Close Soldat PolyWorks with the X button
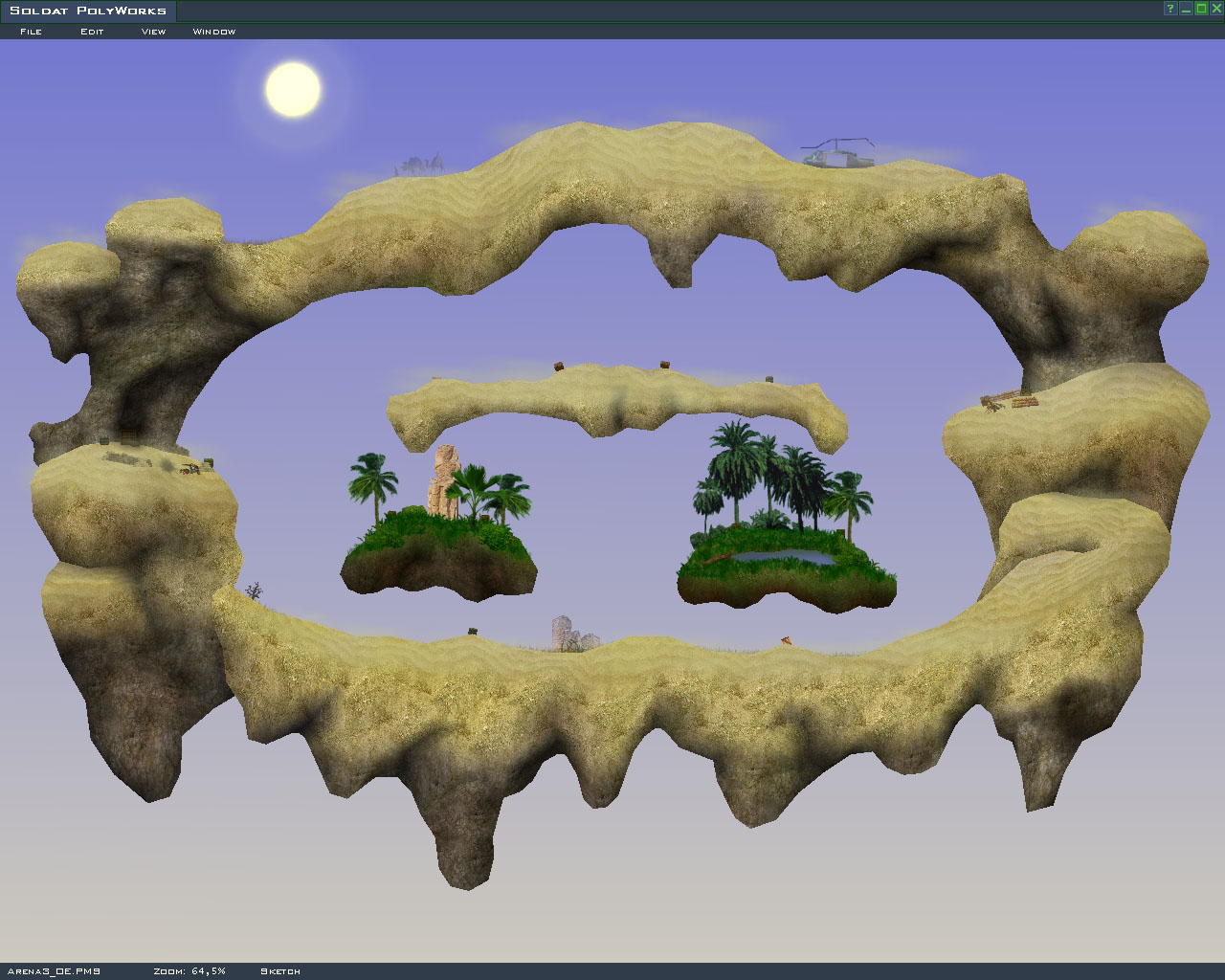This screenshot has width=1225, height=980. [x=1216, y=9]
